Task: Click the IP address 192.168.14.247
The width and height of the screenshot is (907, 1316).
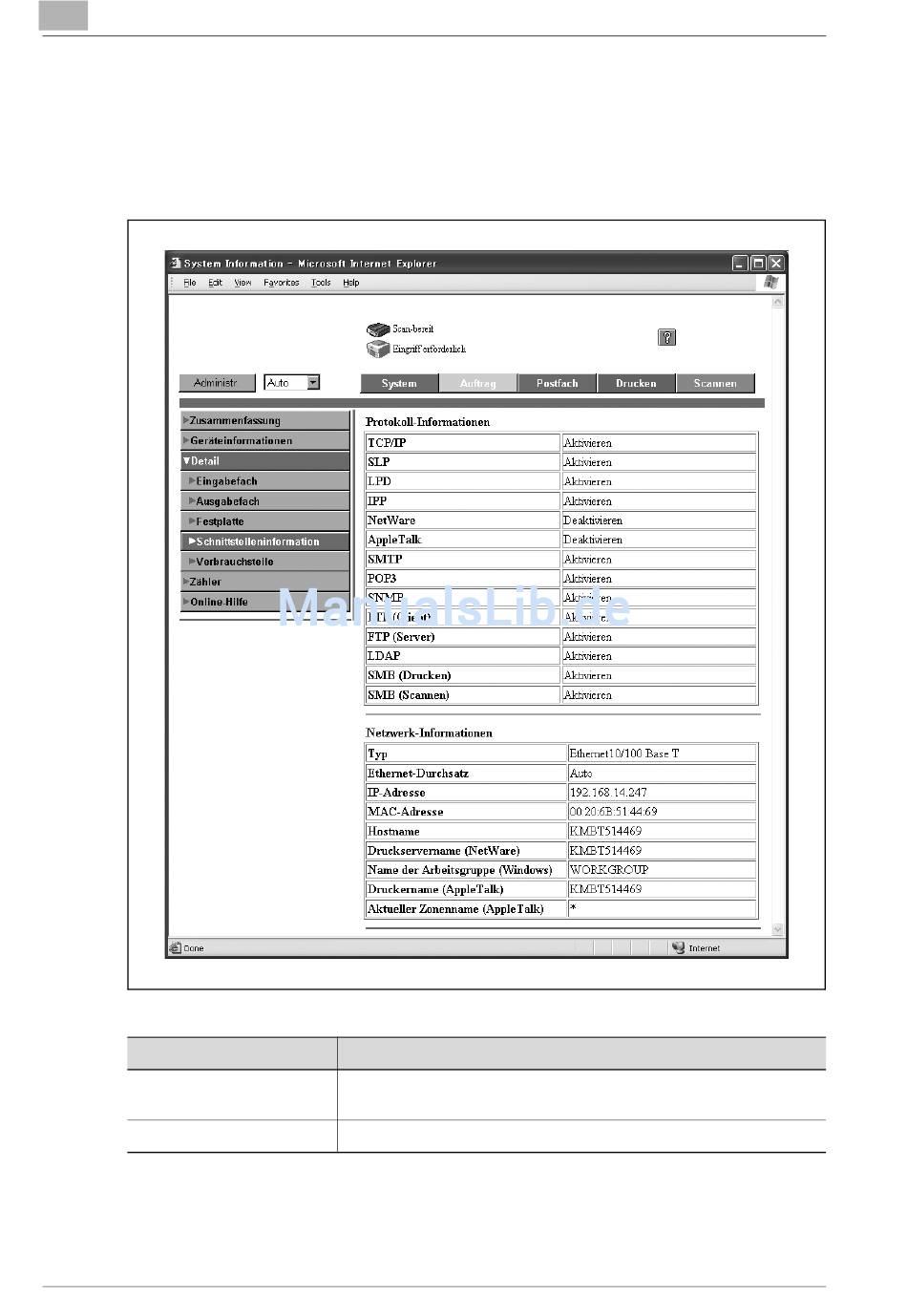Action: 608,793
